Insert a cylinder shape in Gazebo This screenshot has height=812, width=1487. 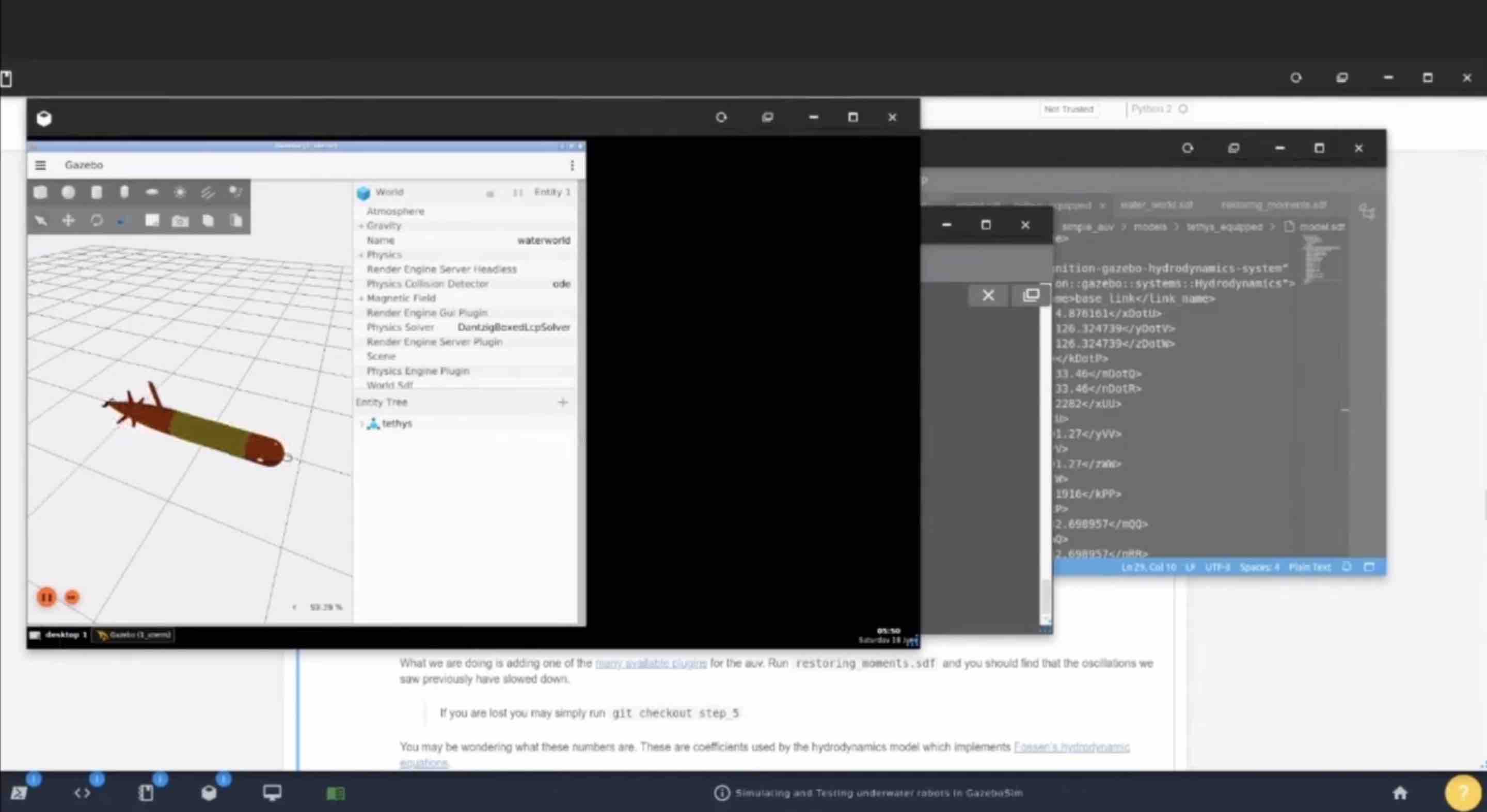97,192
